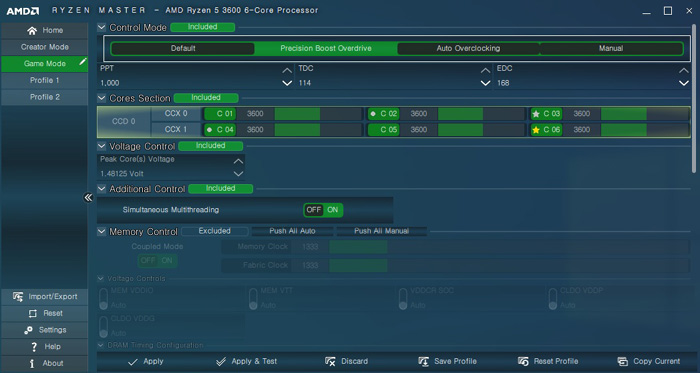Toggle core C 01 enable button
The image size is (700, 373).
220,114
